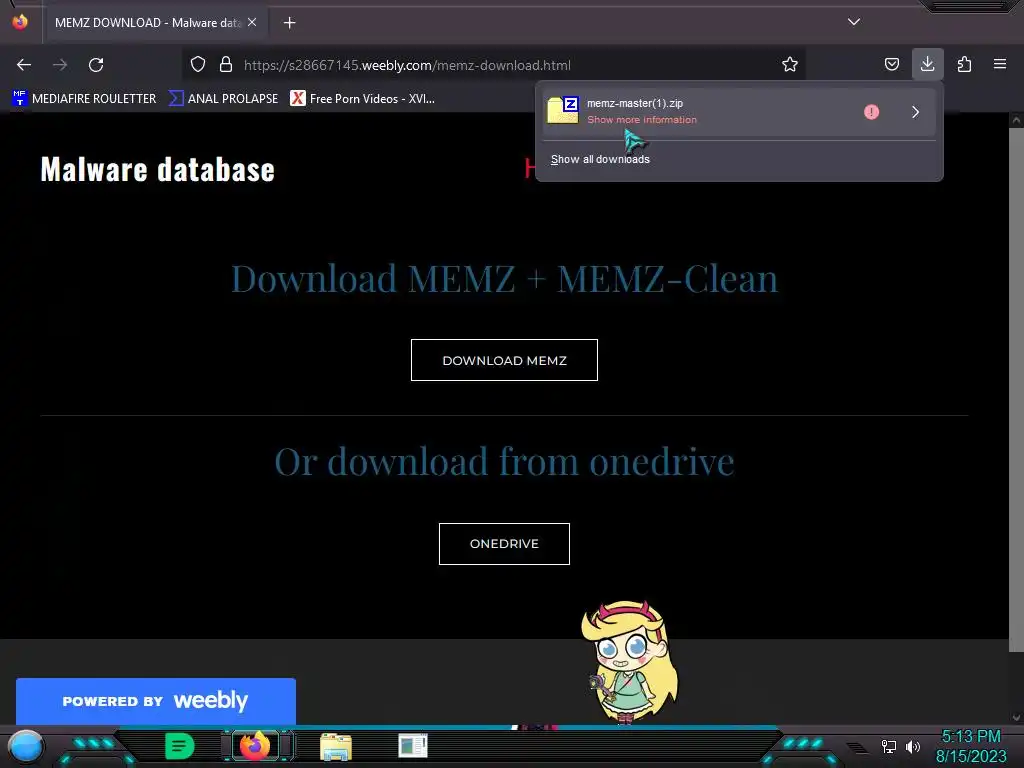Open the Firefox application menu
Image resolution: width=1024 pixels, height=768 pixels.
(1000, 64)
